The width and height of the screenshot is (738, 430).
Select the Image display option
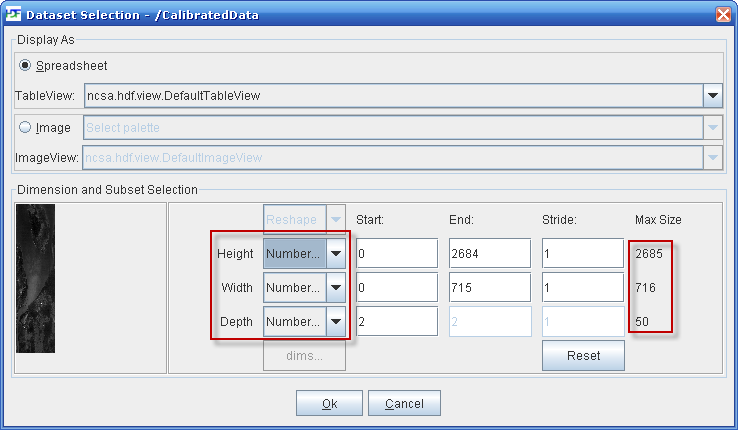[x=26, y=128]
